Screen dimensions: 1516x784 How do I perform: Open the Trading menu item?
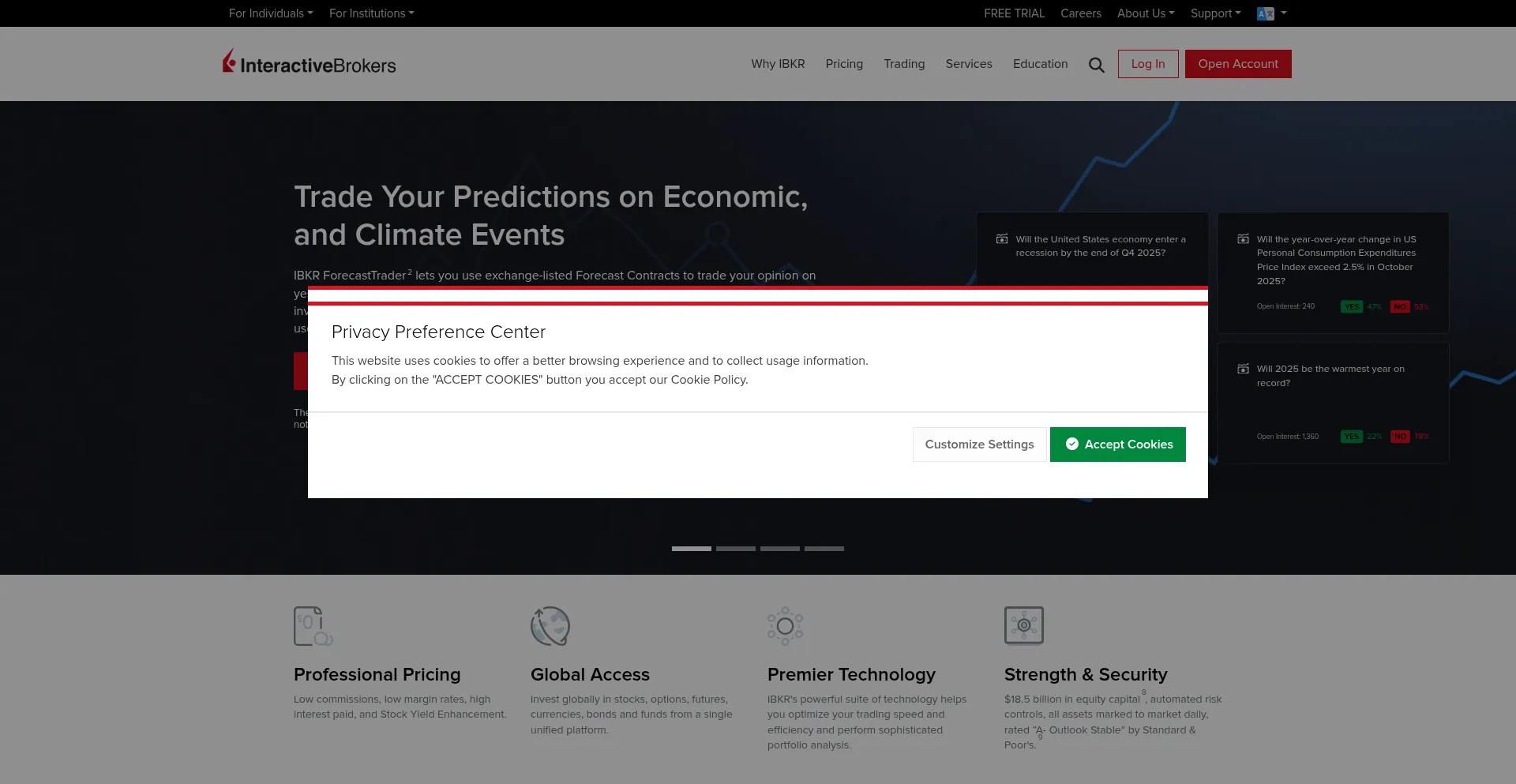point(904,64)
